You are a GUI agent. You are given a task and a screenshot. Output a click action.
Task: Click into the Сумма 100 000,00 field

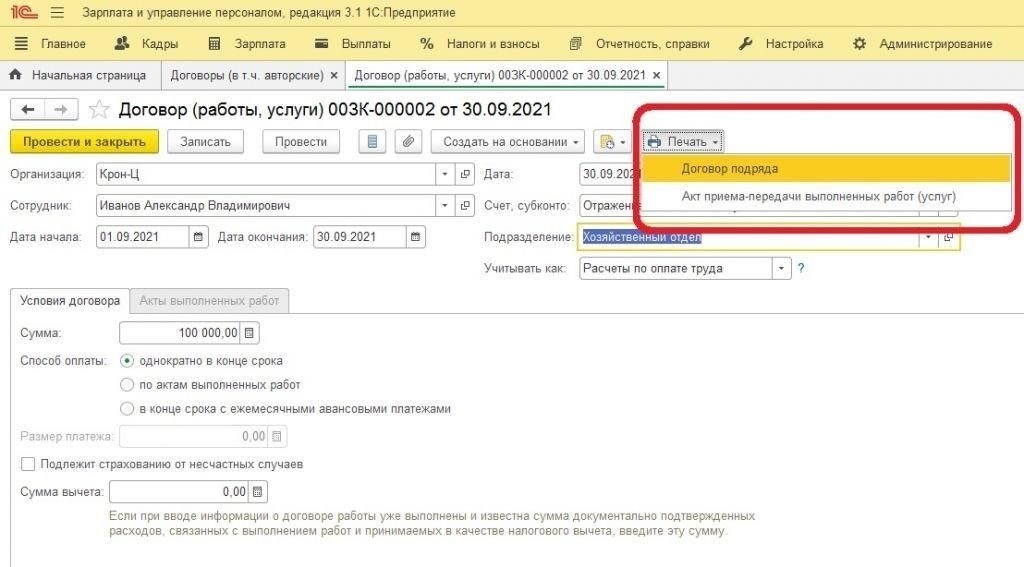tap(180, 333)
